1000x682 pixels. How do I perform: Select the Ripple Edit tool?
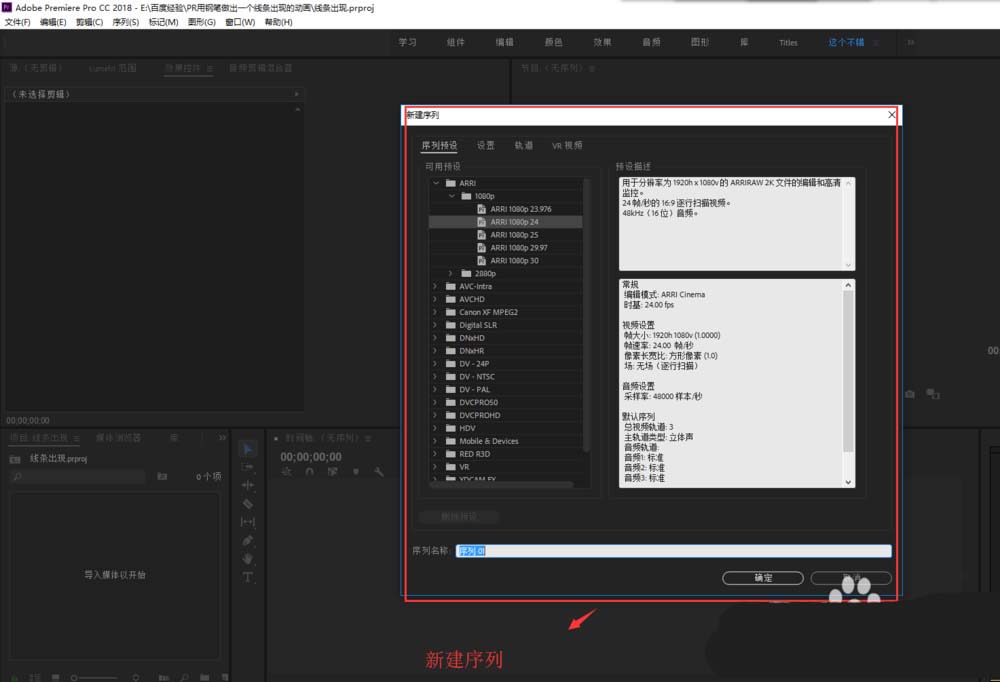247,485
